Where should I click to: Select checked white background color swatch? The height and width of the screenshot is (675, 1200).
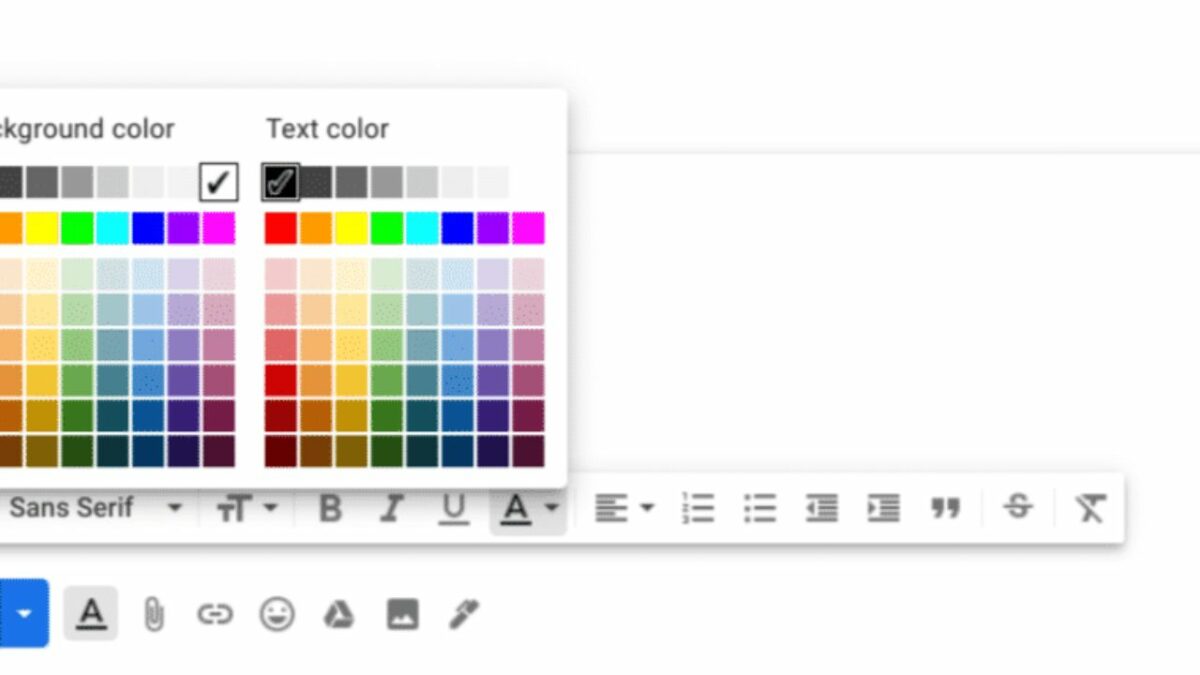219,182
